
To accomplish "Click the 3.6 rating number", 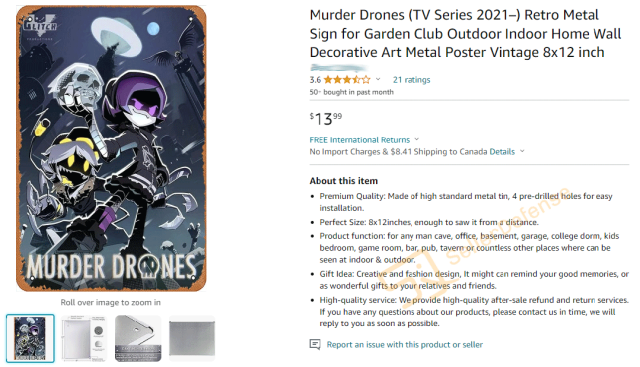I will click(x=315, y=80).
